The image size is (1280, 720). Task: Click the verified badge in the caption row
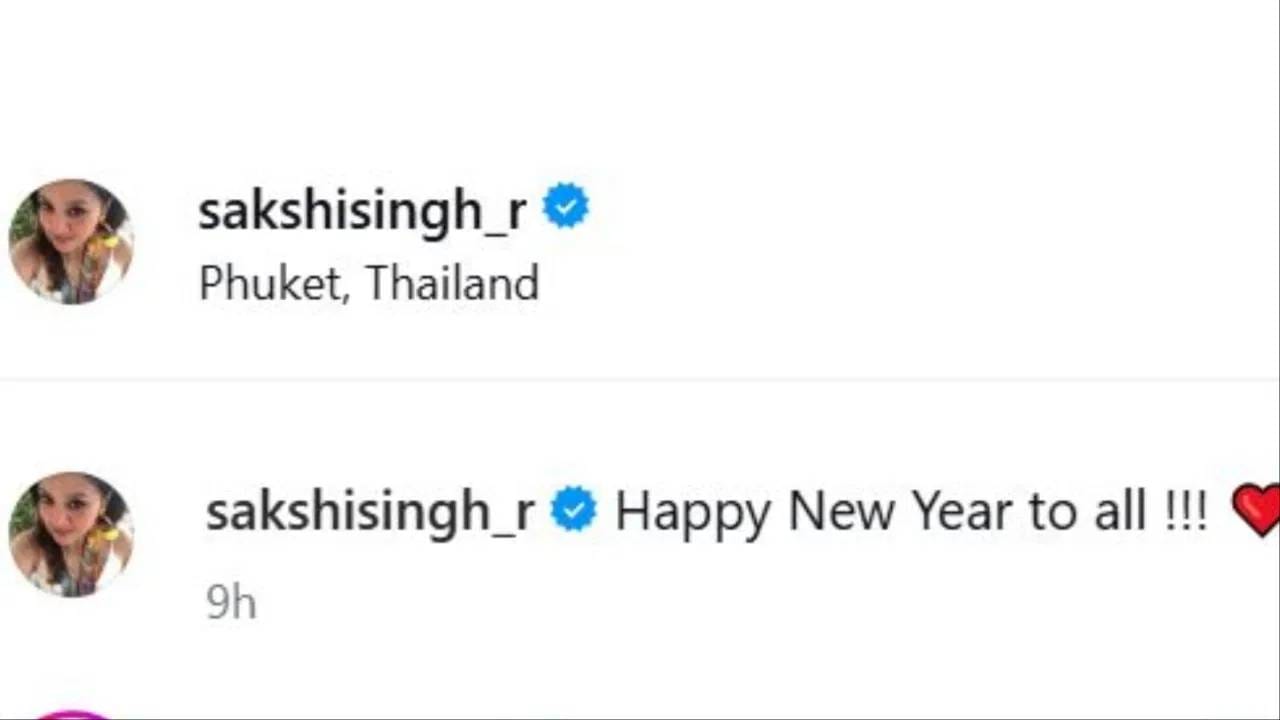(574, 510)
